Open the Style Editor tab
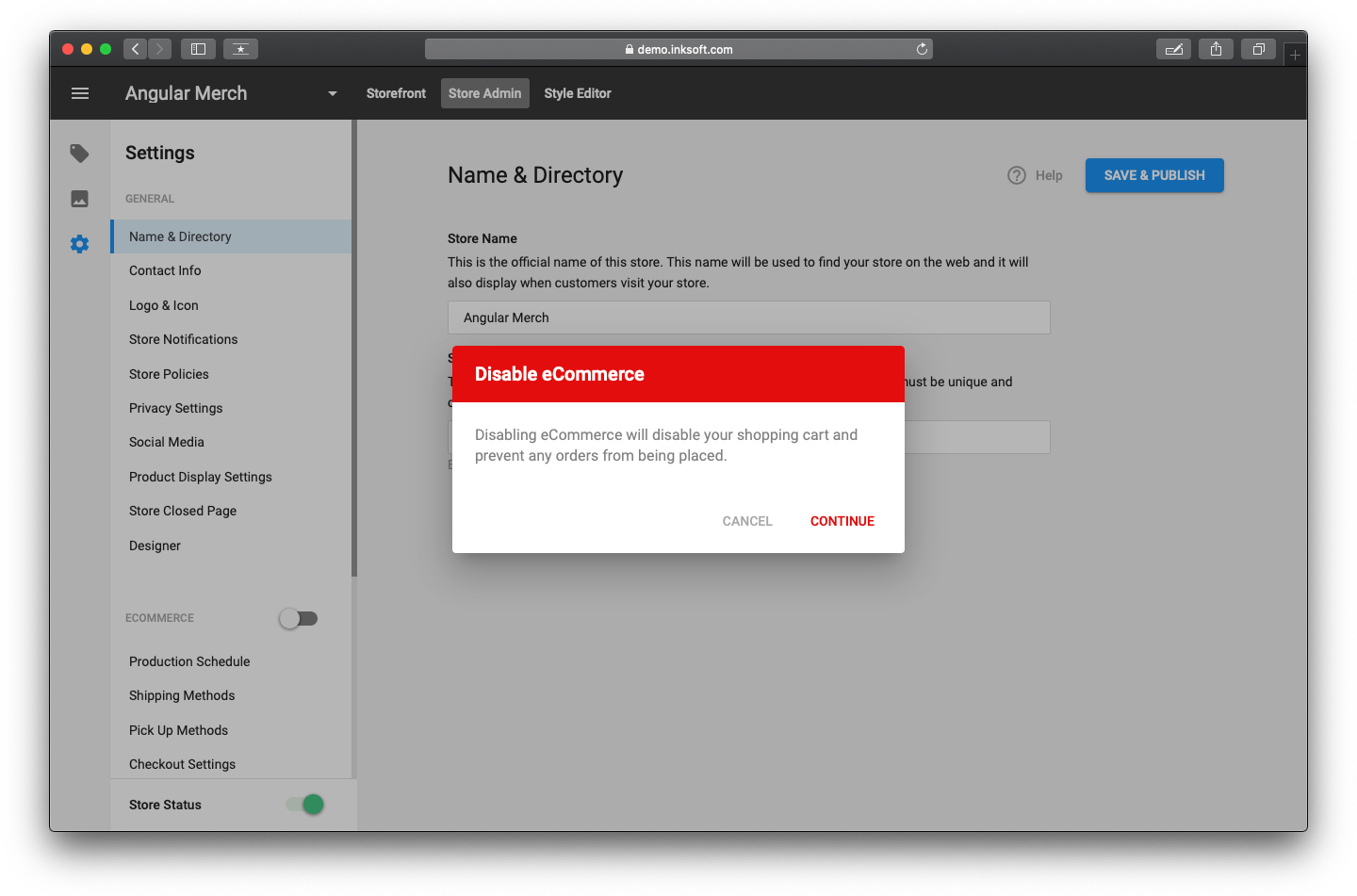 [578, 93]
